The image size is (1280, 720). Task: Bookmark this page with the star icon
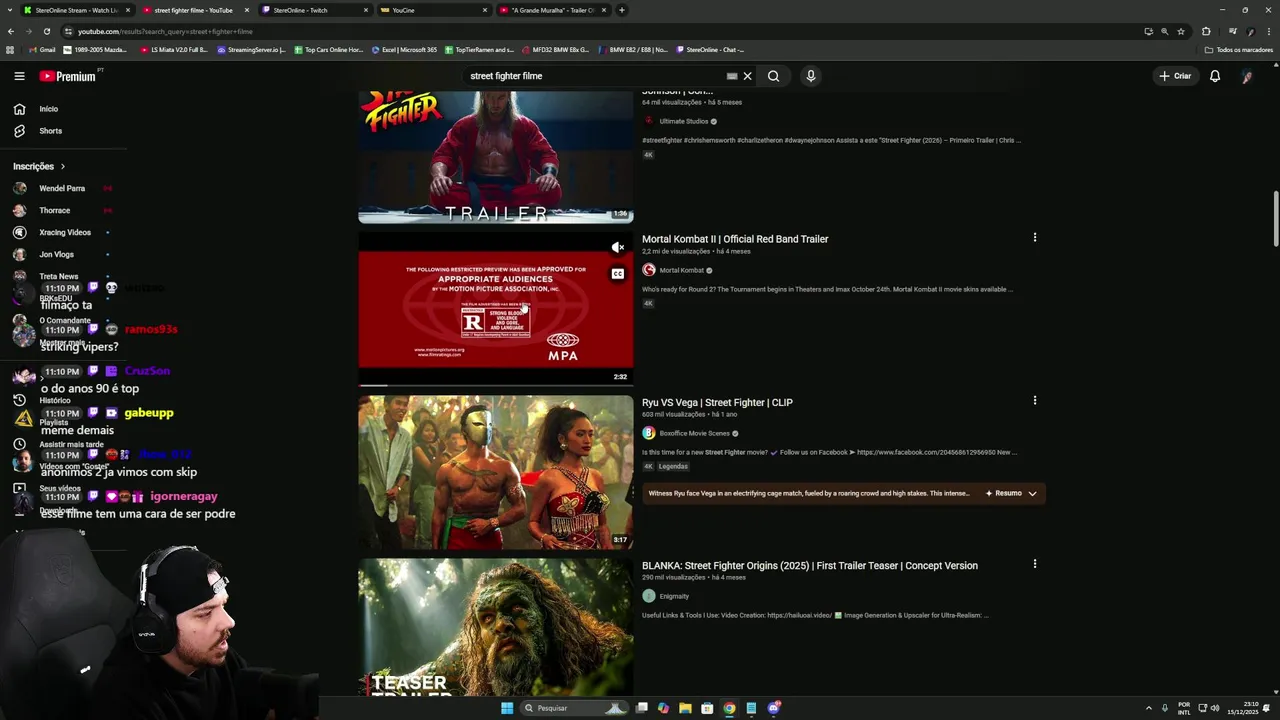pos(1181,31)
